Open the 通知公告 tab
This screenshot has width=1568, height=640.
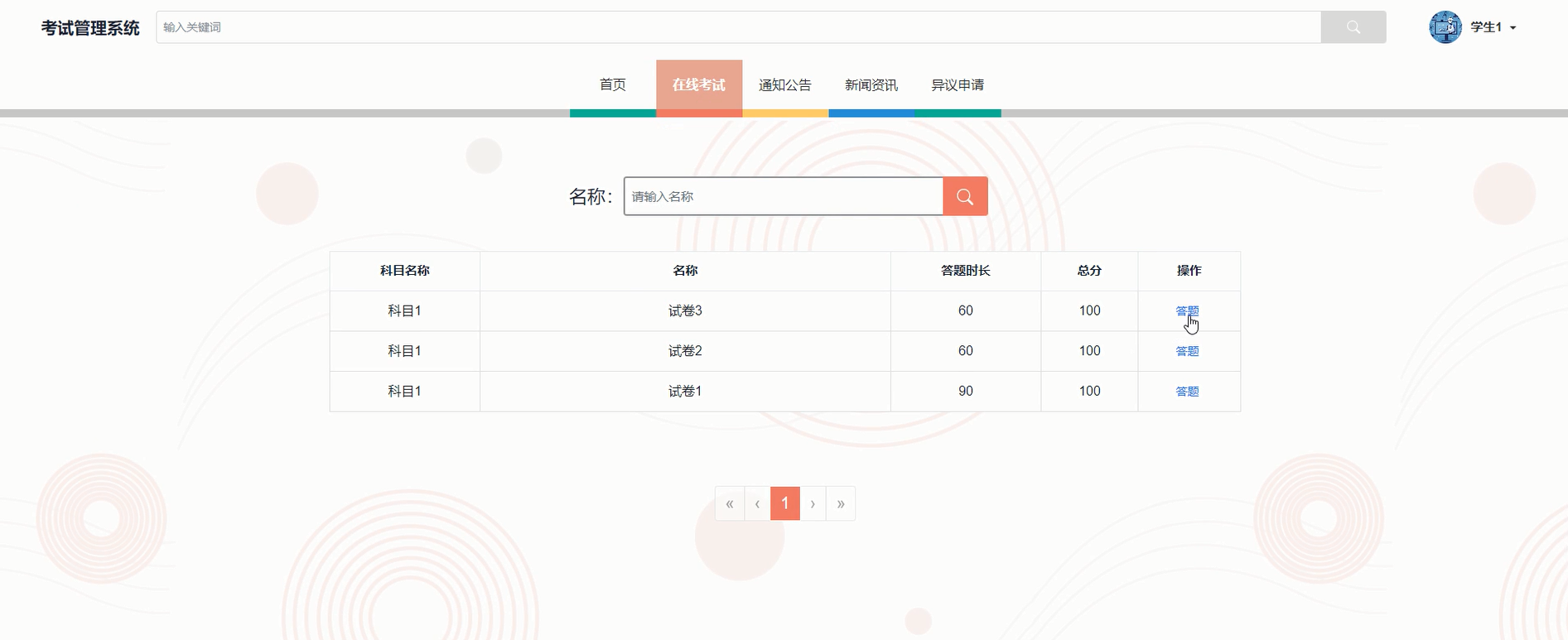click(785, 84)
